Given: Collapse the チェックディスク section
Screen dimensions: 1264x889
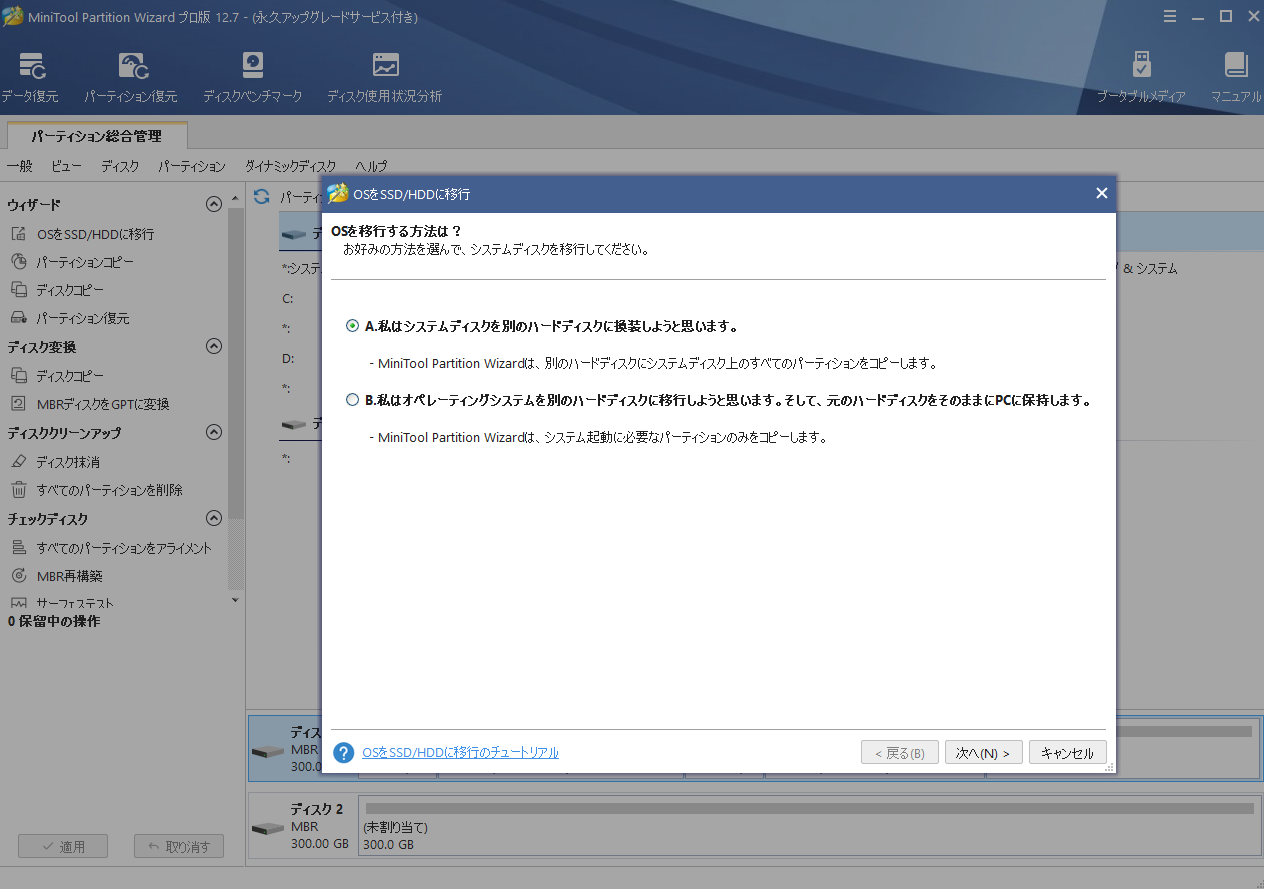Looking at the screenshot, I should pyautogui.click(x=213, y=518).
